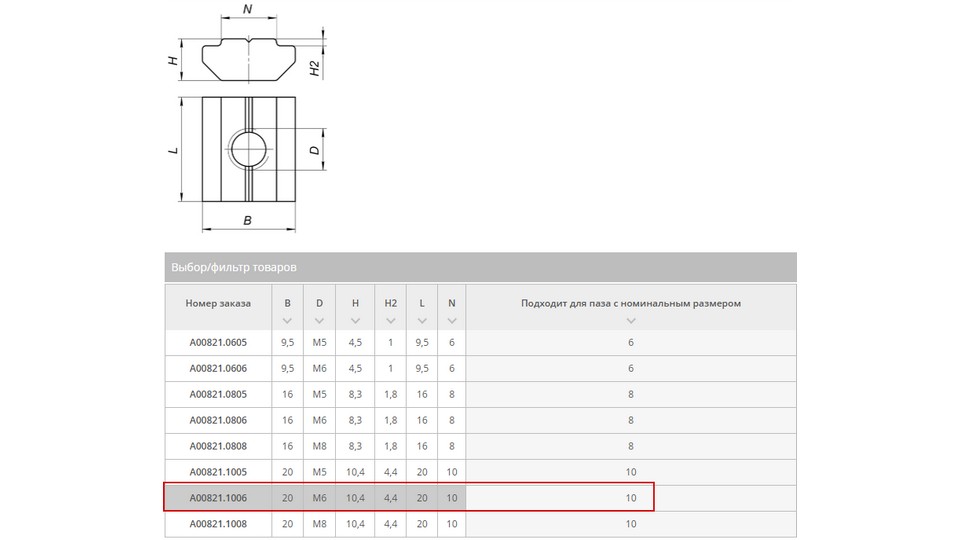This screenshot has height=540, width=960.
Task: Click the 'Номер заказа' column header
Action: (218, 303)
